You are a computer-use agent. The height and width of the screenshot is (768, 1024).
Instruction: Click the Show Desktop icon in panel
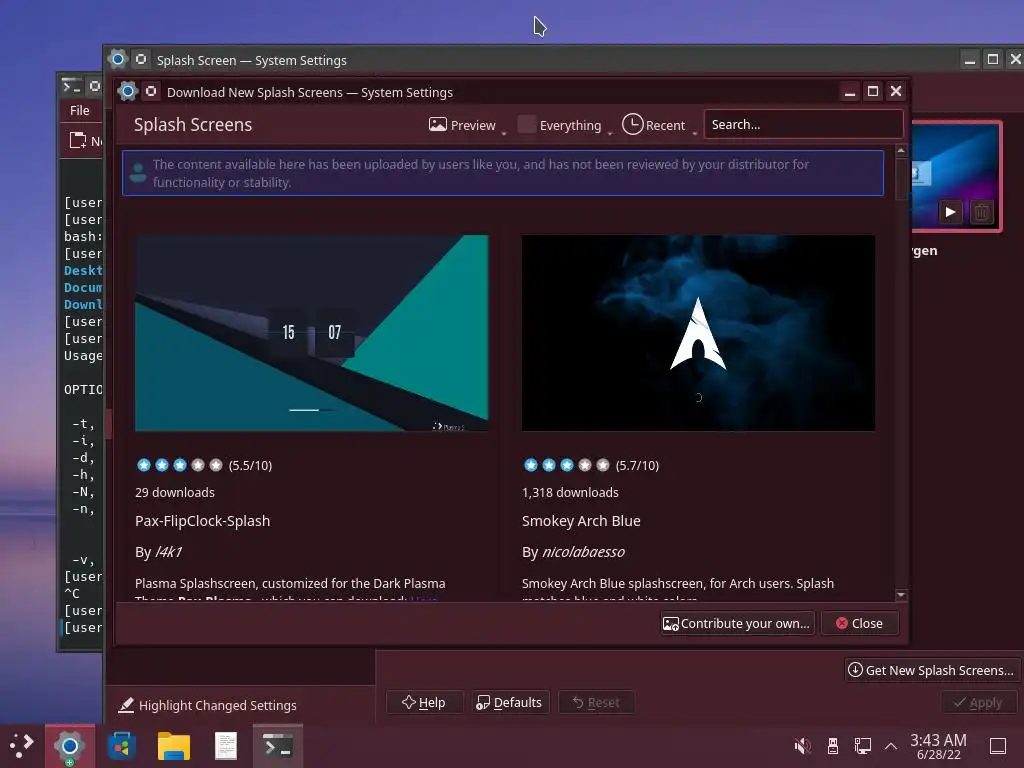(998, 746)
